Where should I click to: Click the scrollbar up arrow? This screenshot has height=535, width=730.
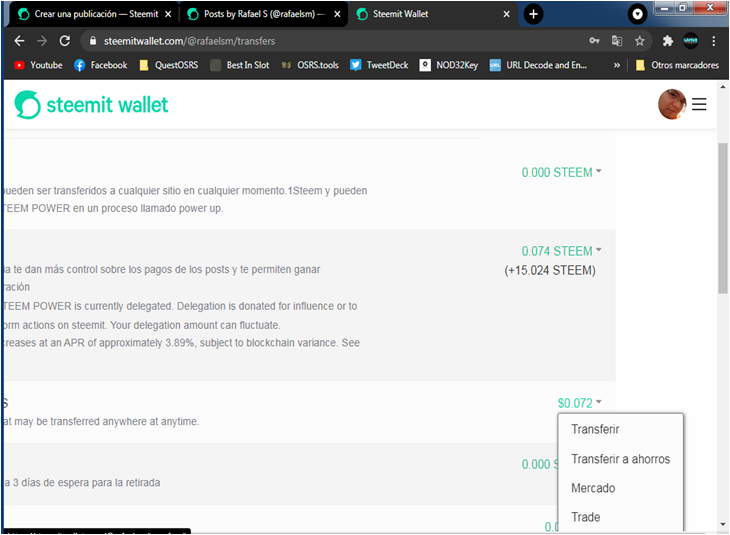point(722,87)
